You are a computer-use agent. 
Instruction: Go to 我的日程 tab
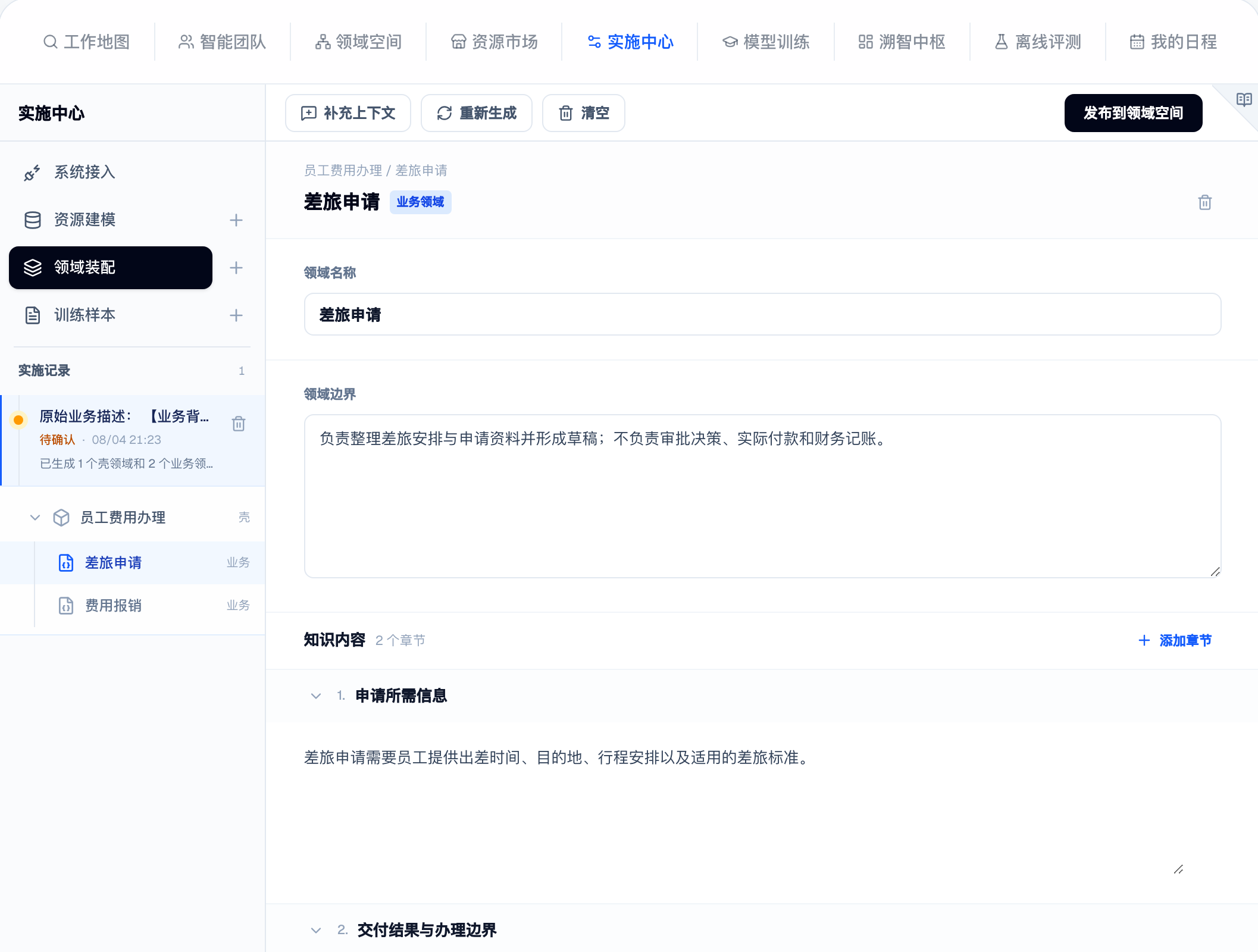(x=1173, y=42)
